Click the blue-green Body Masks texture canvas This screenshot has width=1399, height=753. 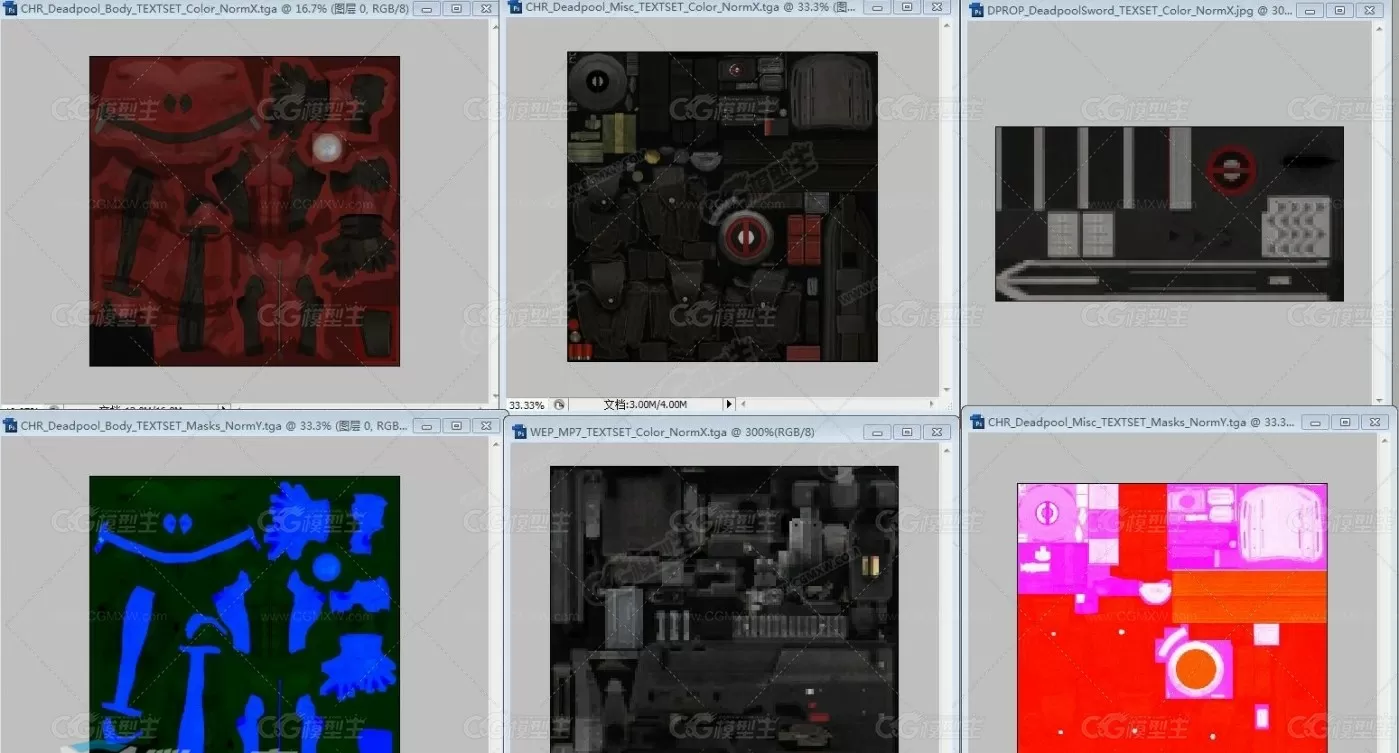click(244, 614)
